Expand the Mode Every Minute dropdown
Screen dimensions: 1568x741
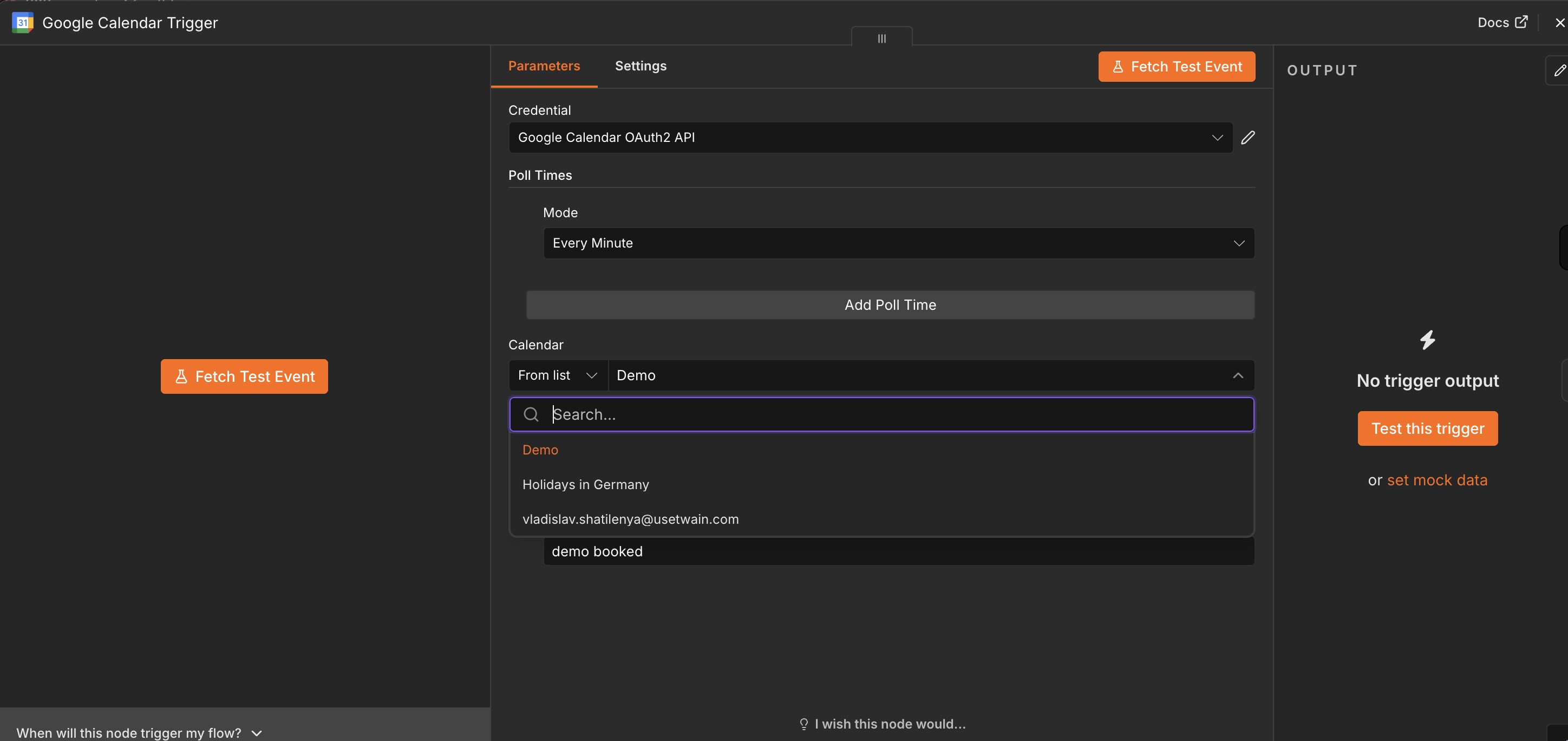click(x=898, y=243)
